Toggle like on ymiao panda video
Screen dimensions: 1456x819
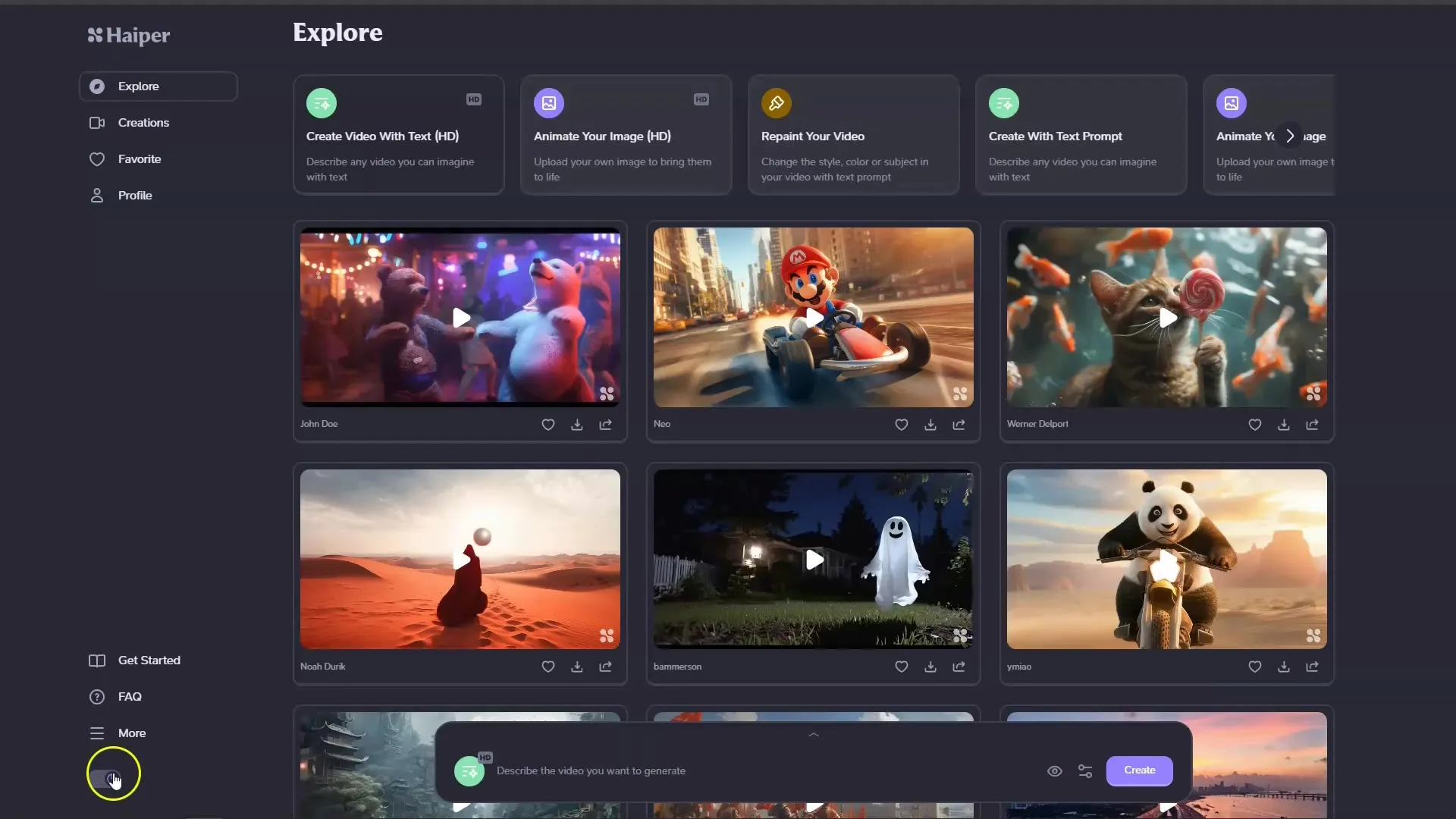point(1254,666)
